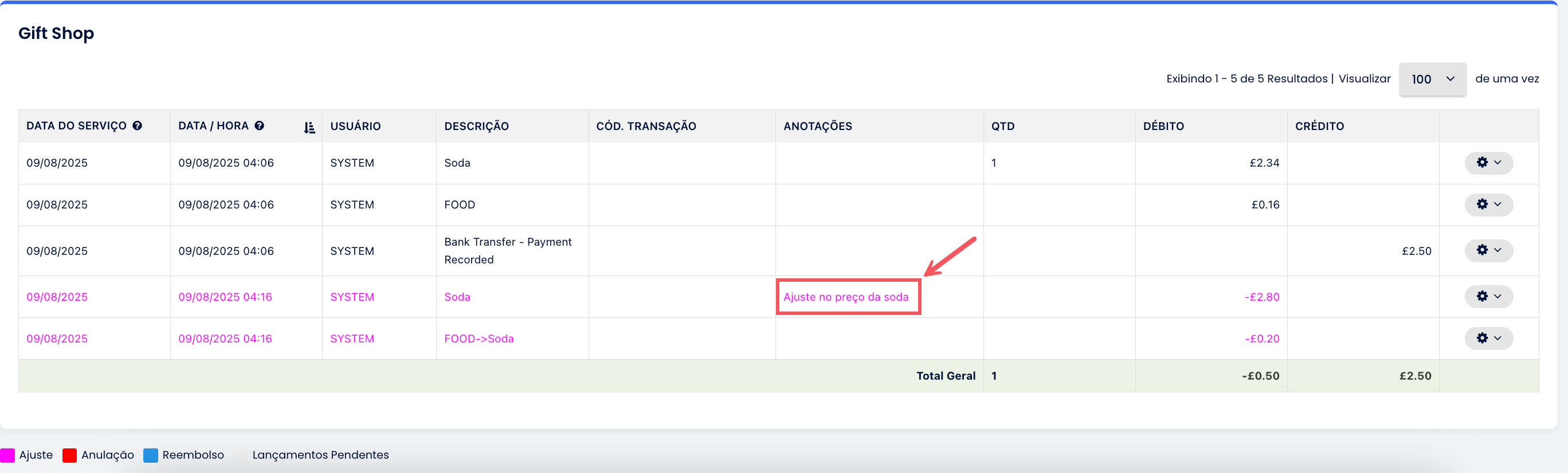This screenshot has height=473, width=1568.
Task: Click the £0.16 debit amount
Action: coord(1265,205)
